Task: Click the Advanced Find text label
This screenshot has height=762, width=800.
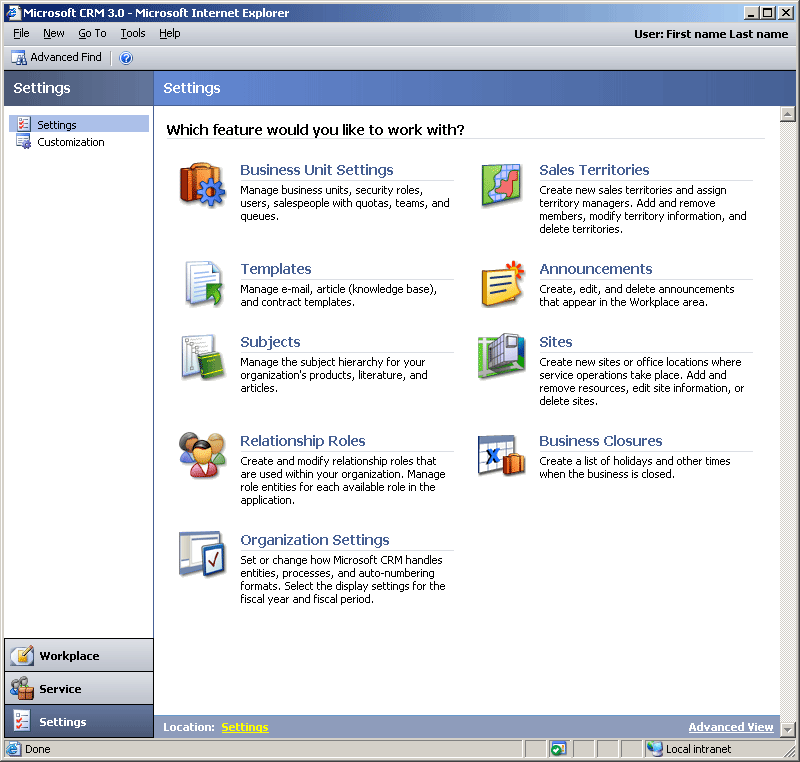Action: click(x=66, y=57)
